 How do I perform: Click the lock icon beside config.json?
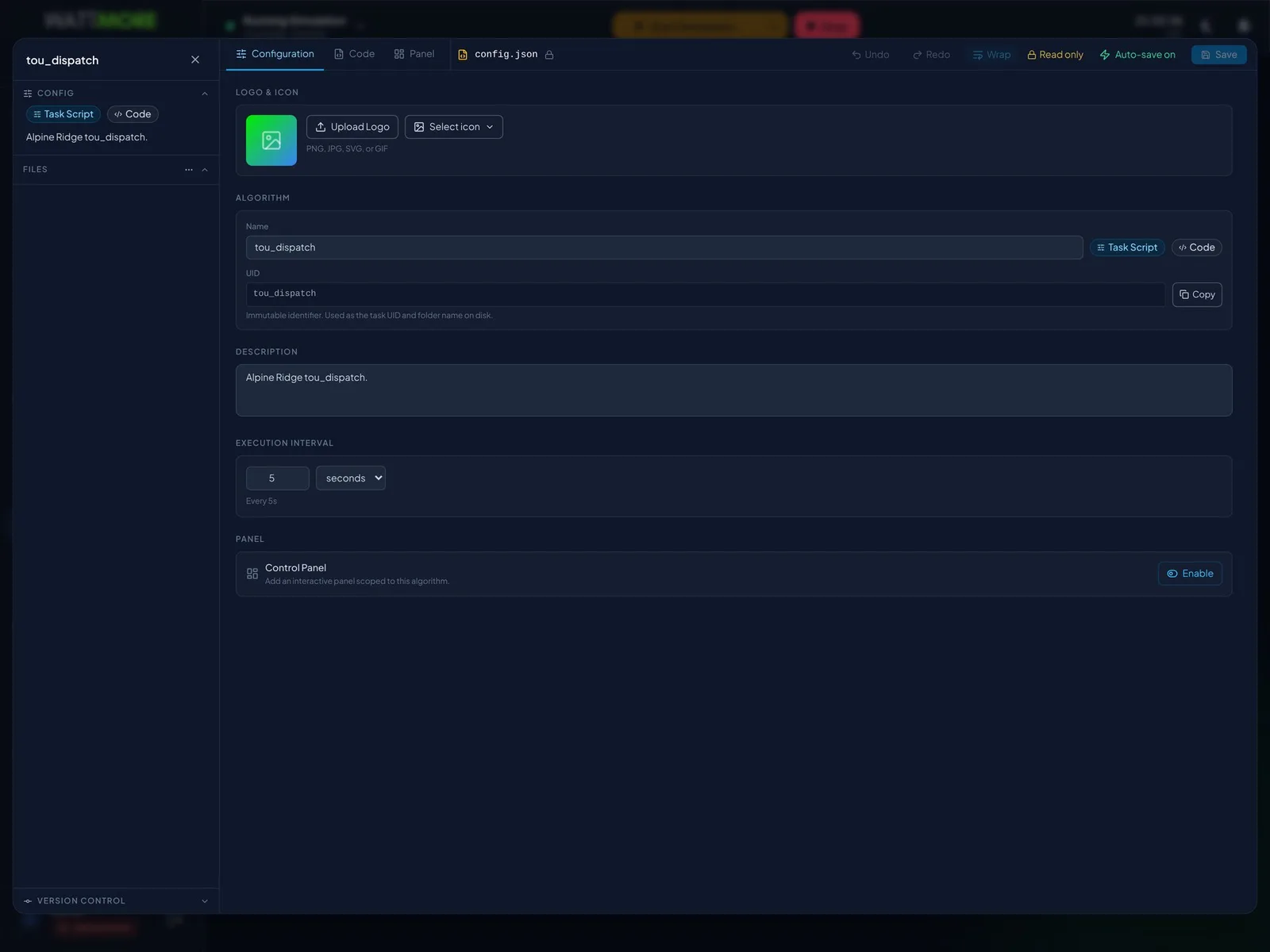coord(549,55)
